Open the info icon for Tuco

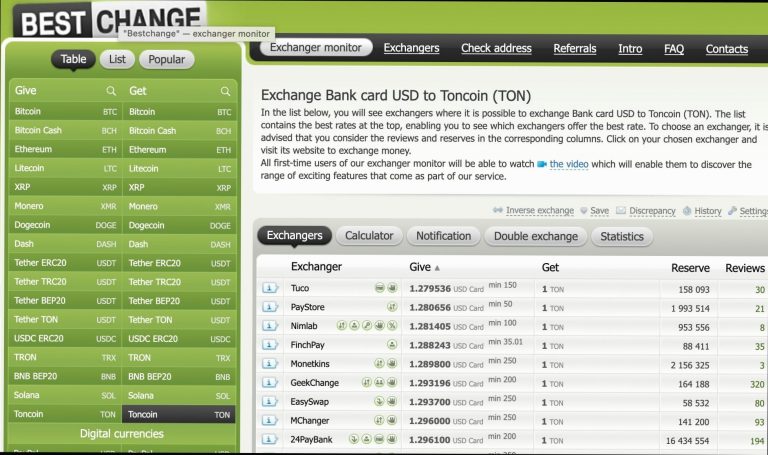point(270,288)
